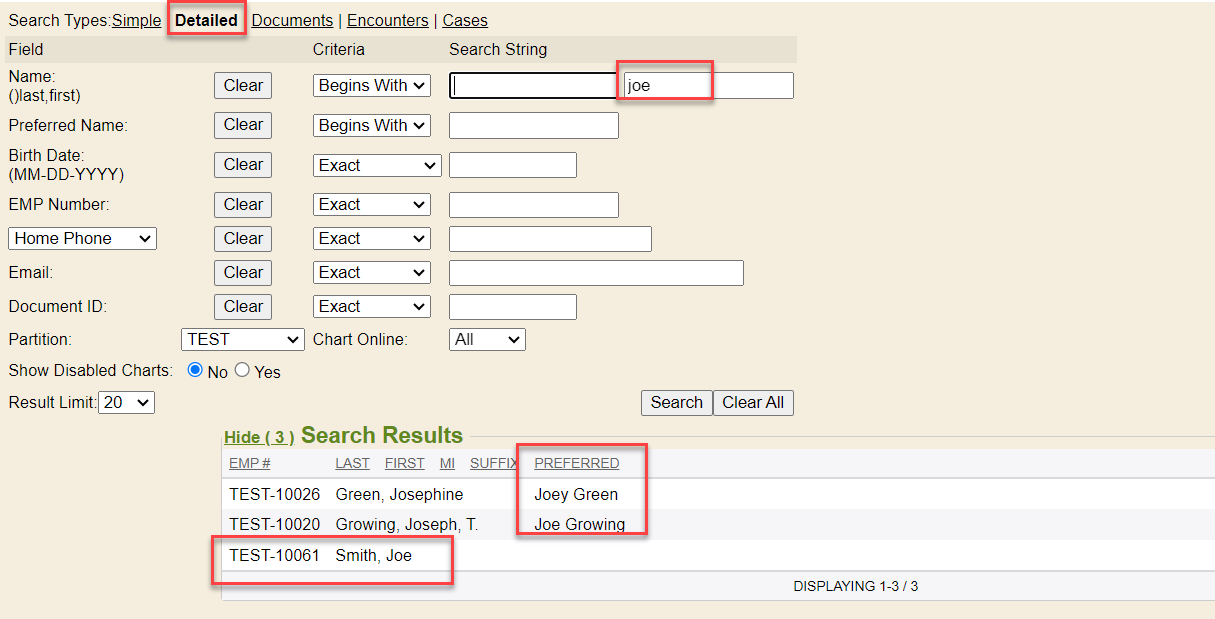Open the Smith, Joe result row
1215x619 pixels.
[373, 556]
